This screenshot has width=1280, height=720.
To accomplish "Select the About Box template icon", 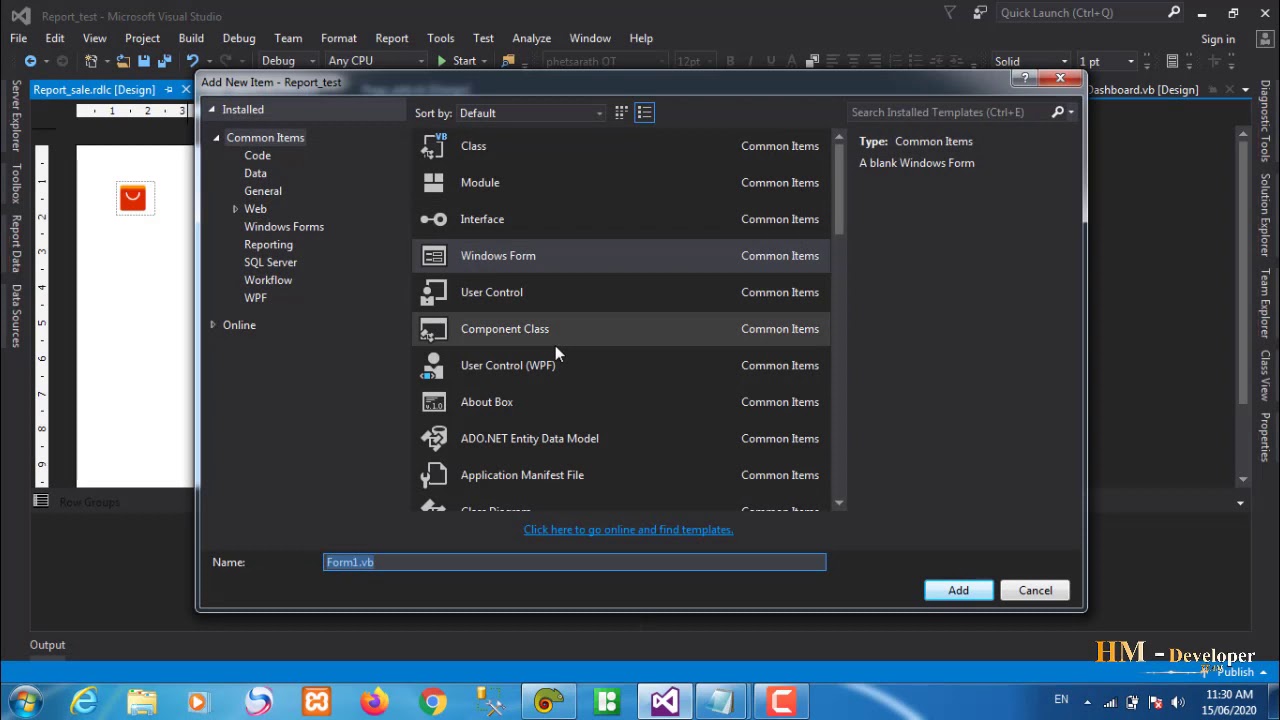I will (x=433, y=402).
